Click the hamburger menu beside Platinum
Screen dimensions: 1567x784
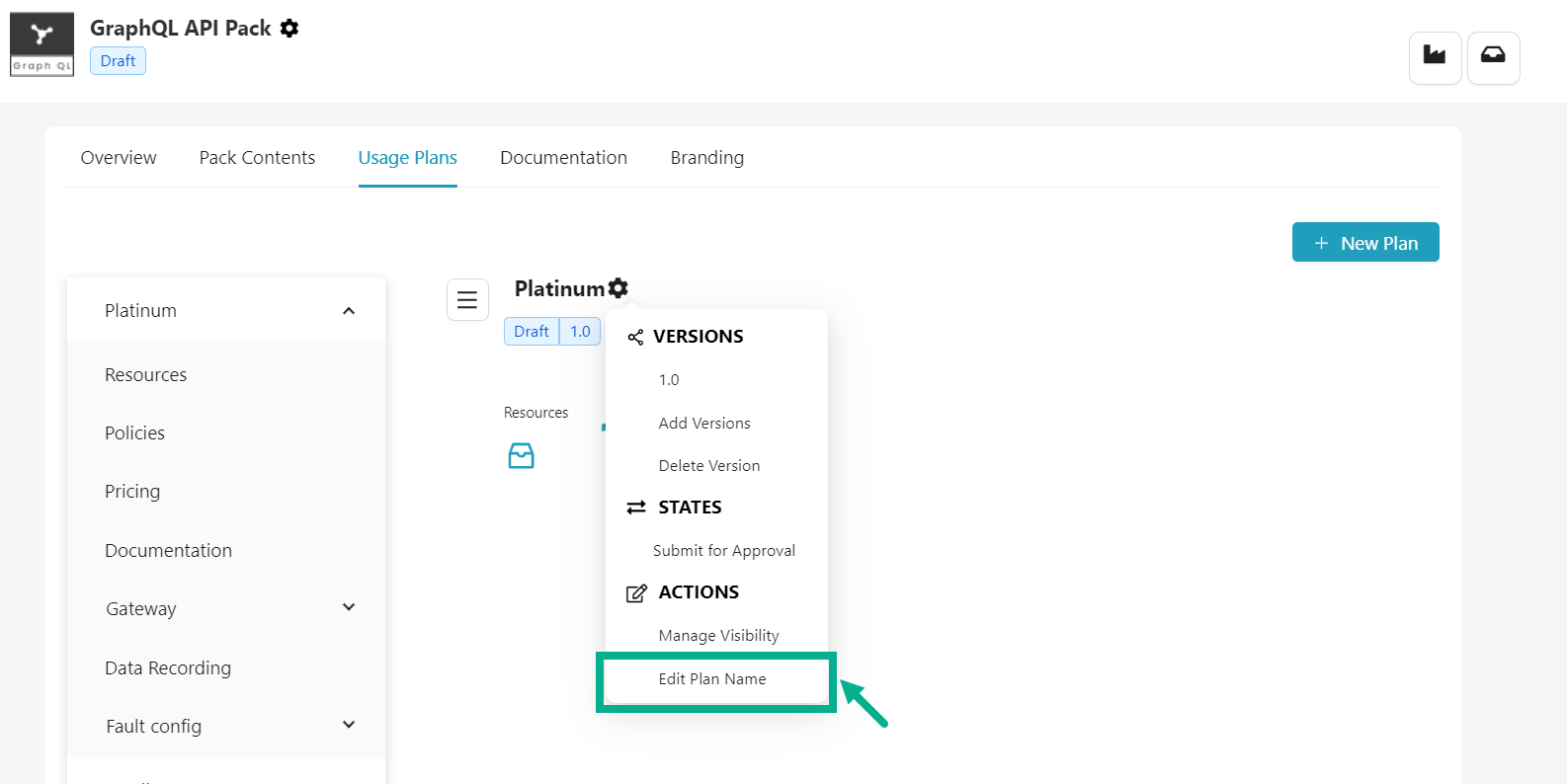(467, 300)
